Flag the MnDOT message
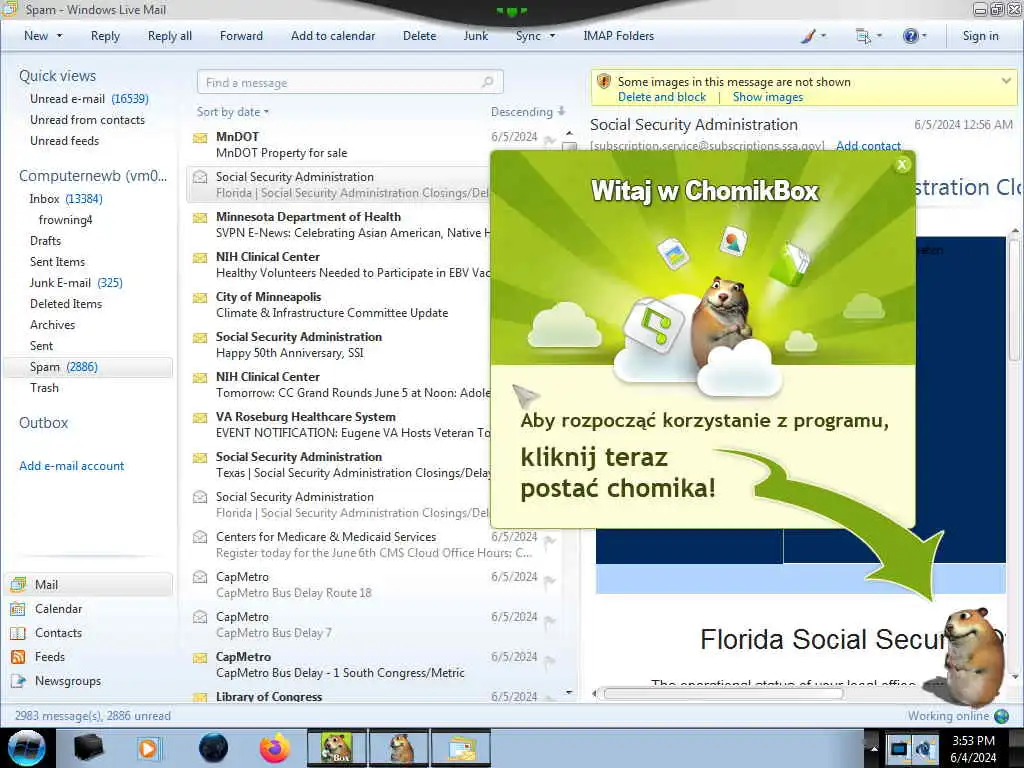Screen dimensions: 1024x768 click(x=549, y=140)
